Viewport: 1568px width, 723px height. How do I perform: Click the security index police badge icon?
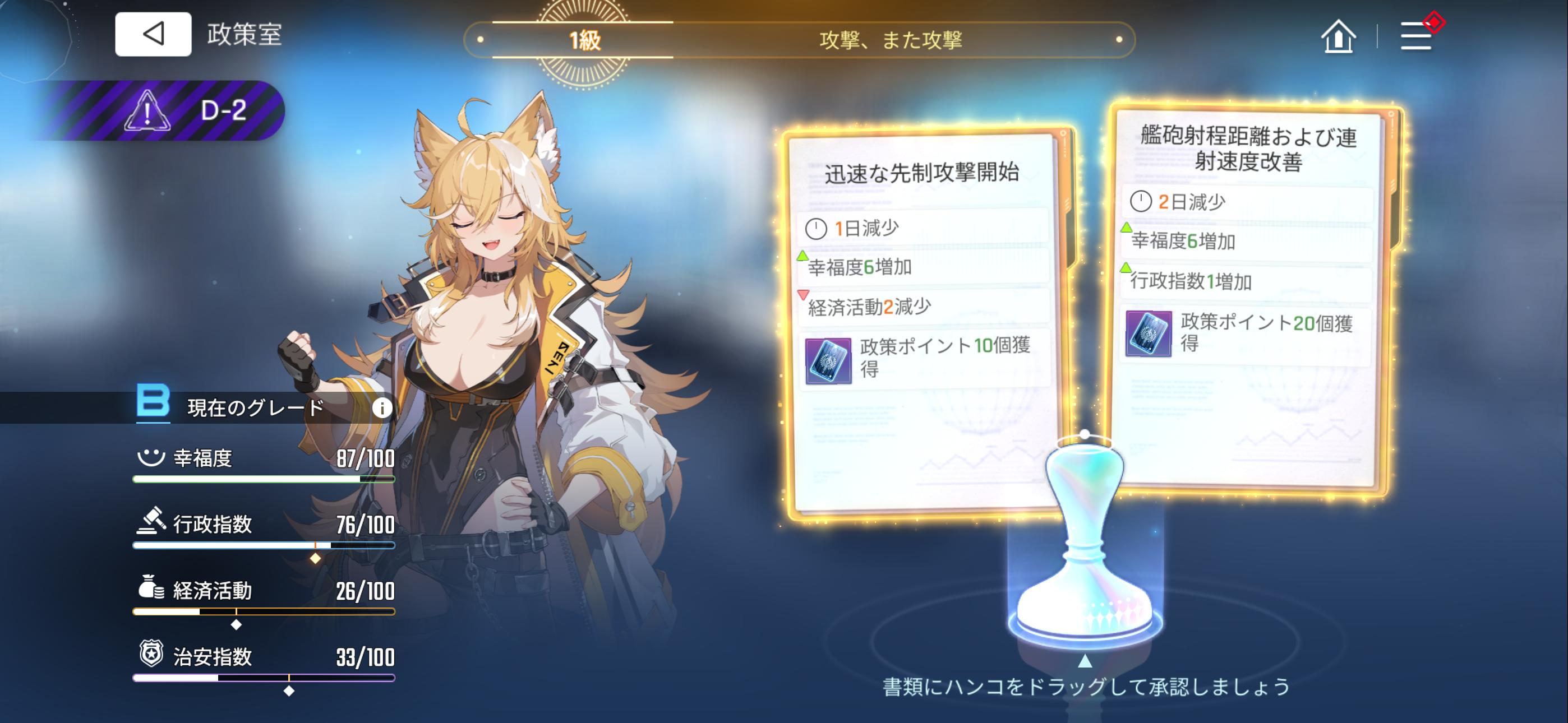pyautogui.click(x=151, y=654)
